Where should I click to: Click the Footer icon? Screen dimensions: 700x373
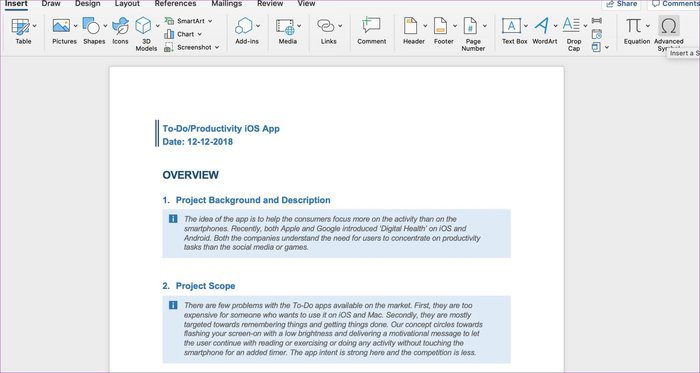(441, 26)
